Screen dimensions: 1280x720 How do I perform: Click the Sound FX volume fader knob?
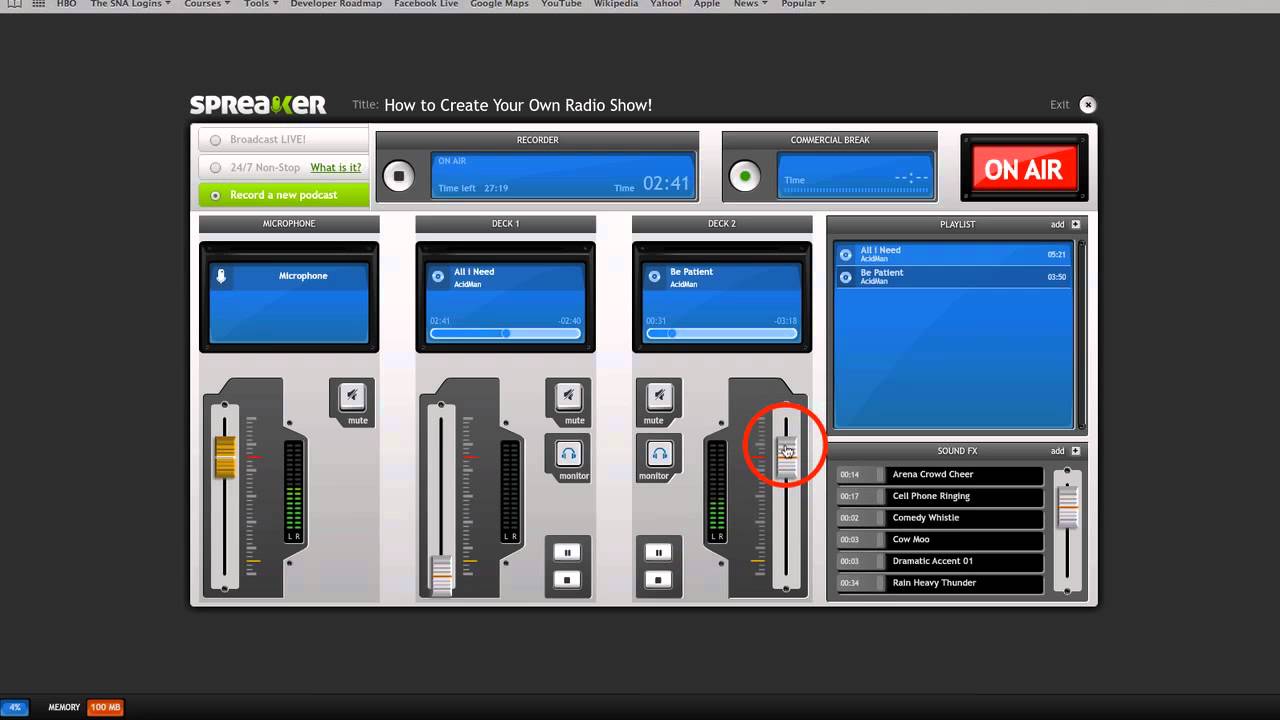1068,508
